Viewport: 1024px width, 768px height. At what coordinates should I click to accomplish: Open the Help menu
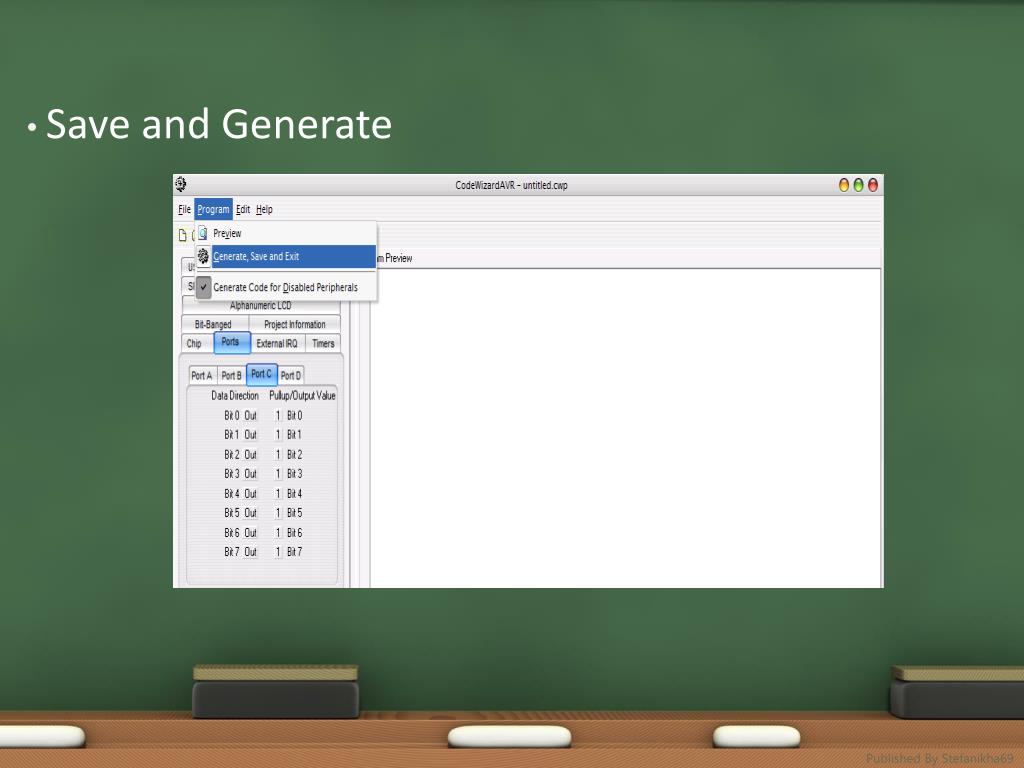pos(264,210)
